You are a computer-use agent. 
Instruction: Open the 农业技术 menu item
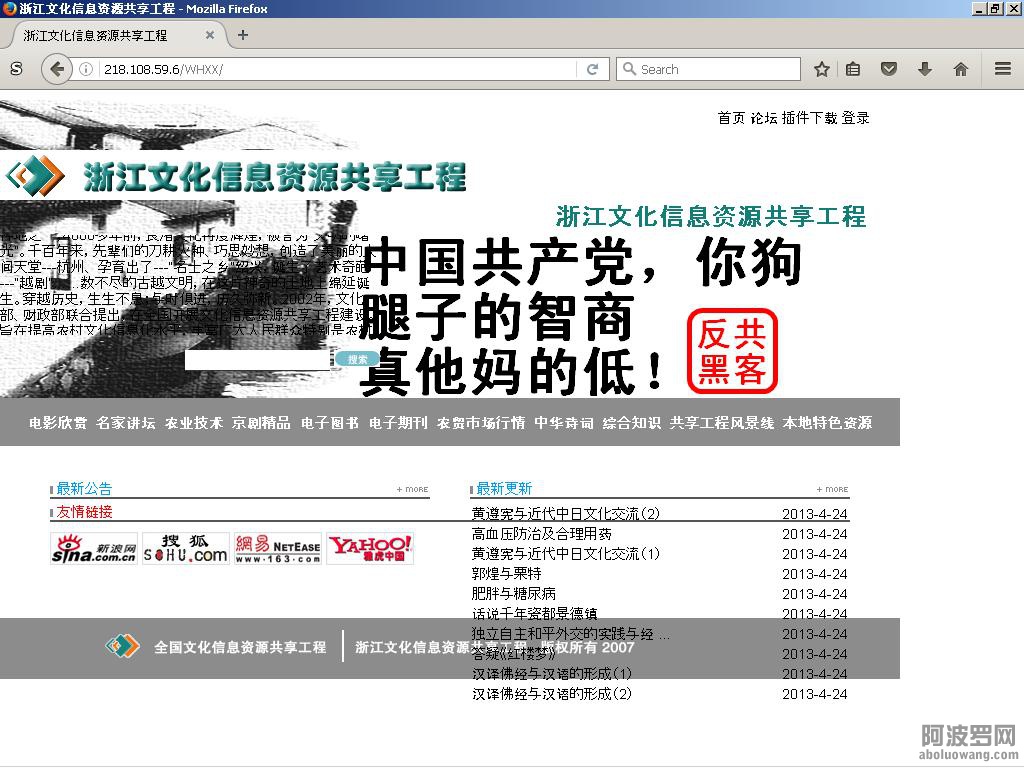[x=193, y=423]
